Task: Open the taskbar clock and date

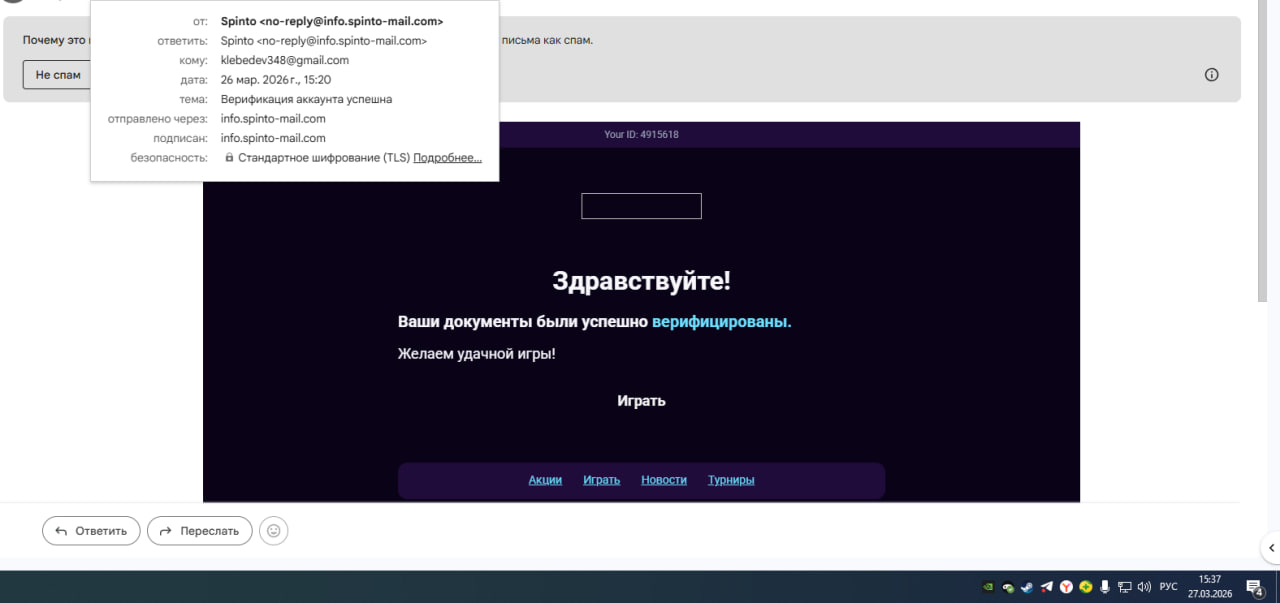Action: pyautogui.click(x=1210, y=587)
